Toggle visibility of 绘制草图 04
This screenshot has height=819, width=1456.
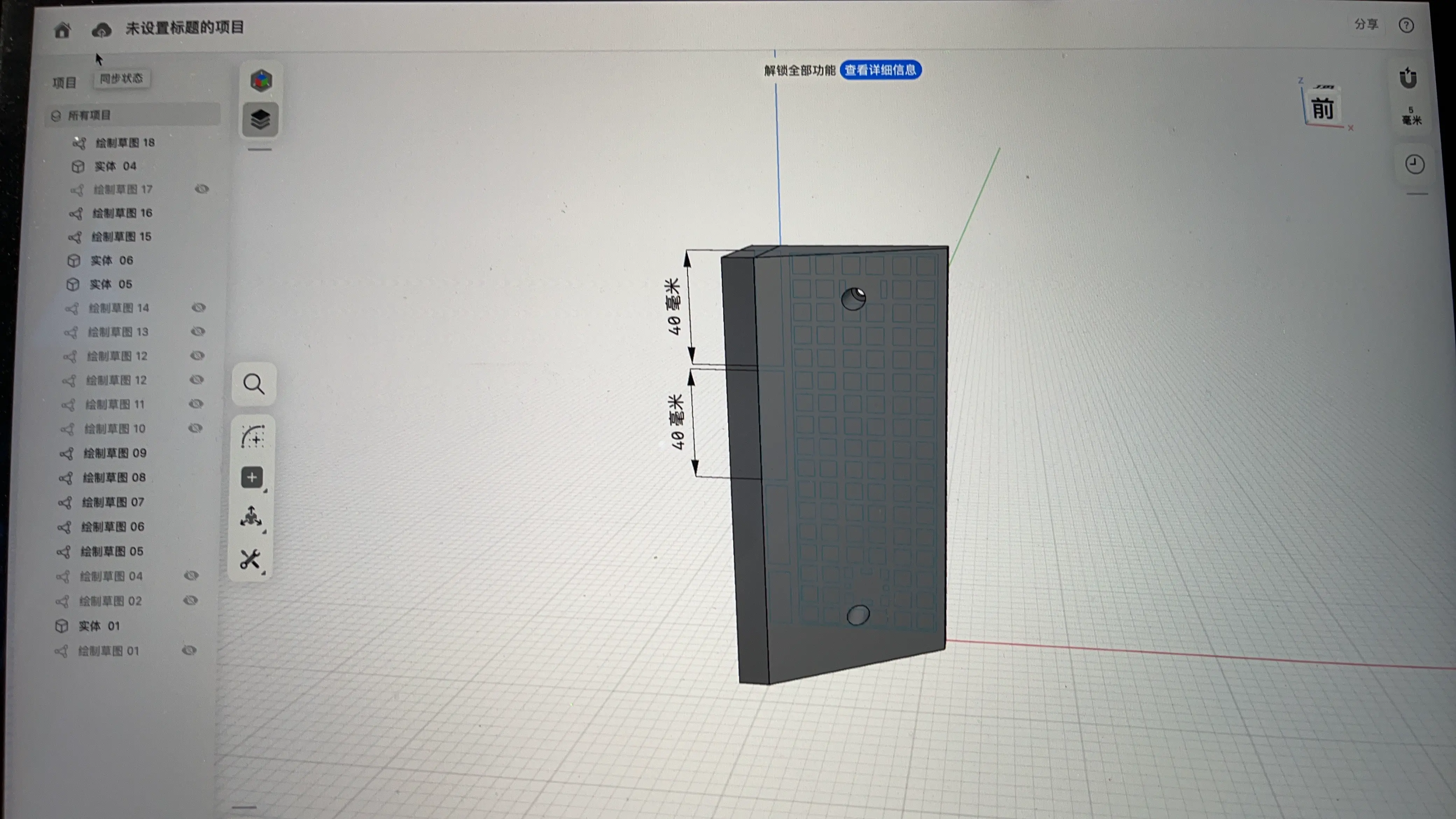191,575
